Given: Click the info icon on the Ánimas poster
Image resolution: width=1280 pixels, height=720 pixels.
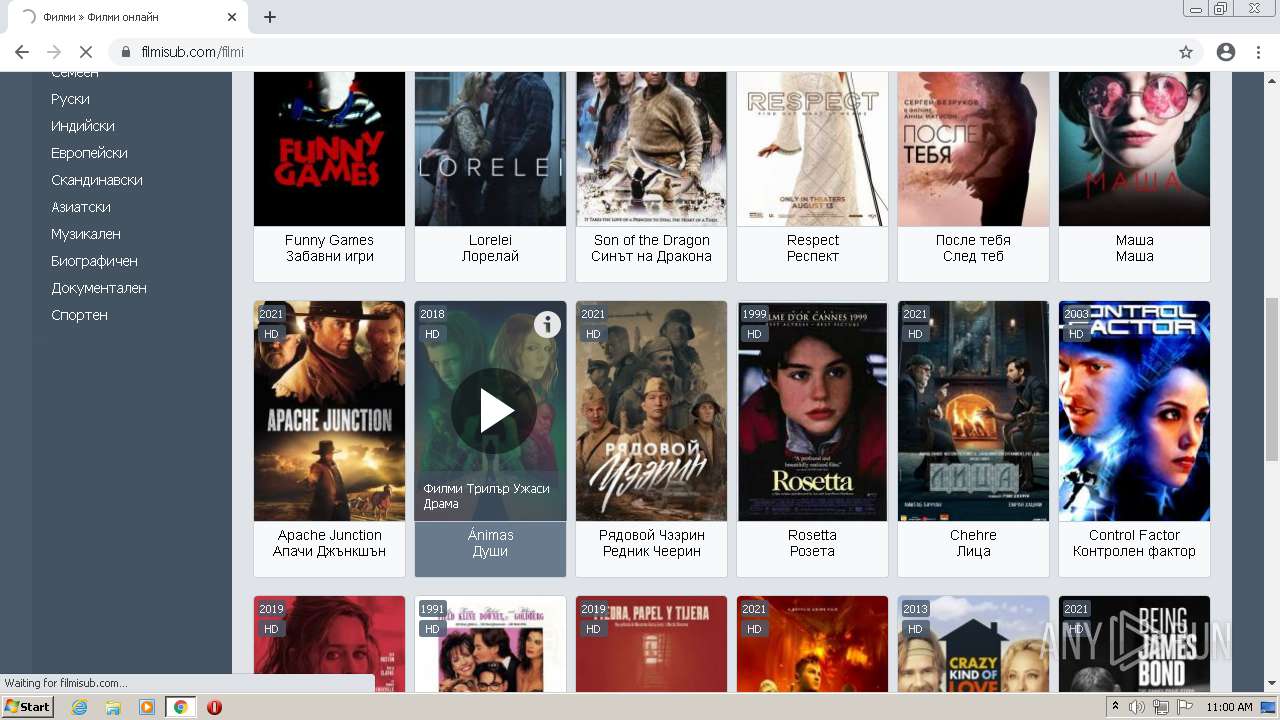Looking at the screenshot, I should pos(547,324).
